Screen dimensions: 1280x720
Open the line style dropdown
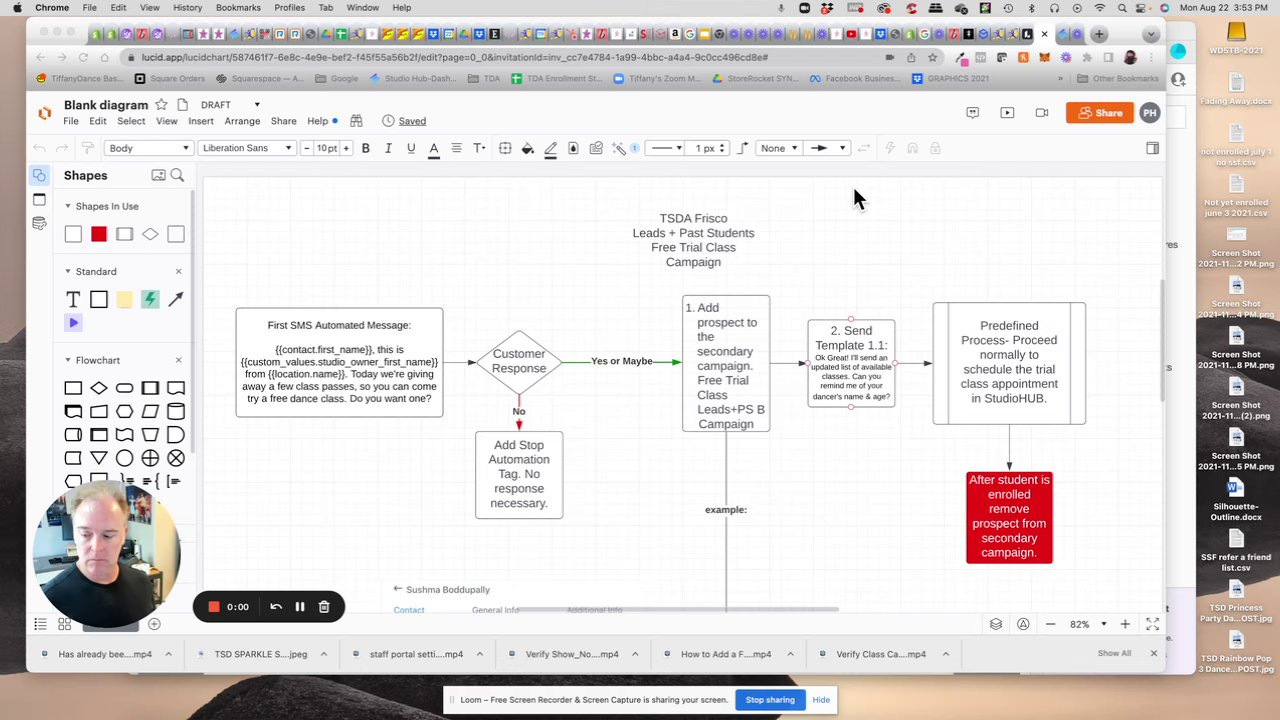click(x=665, y=148)
